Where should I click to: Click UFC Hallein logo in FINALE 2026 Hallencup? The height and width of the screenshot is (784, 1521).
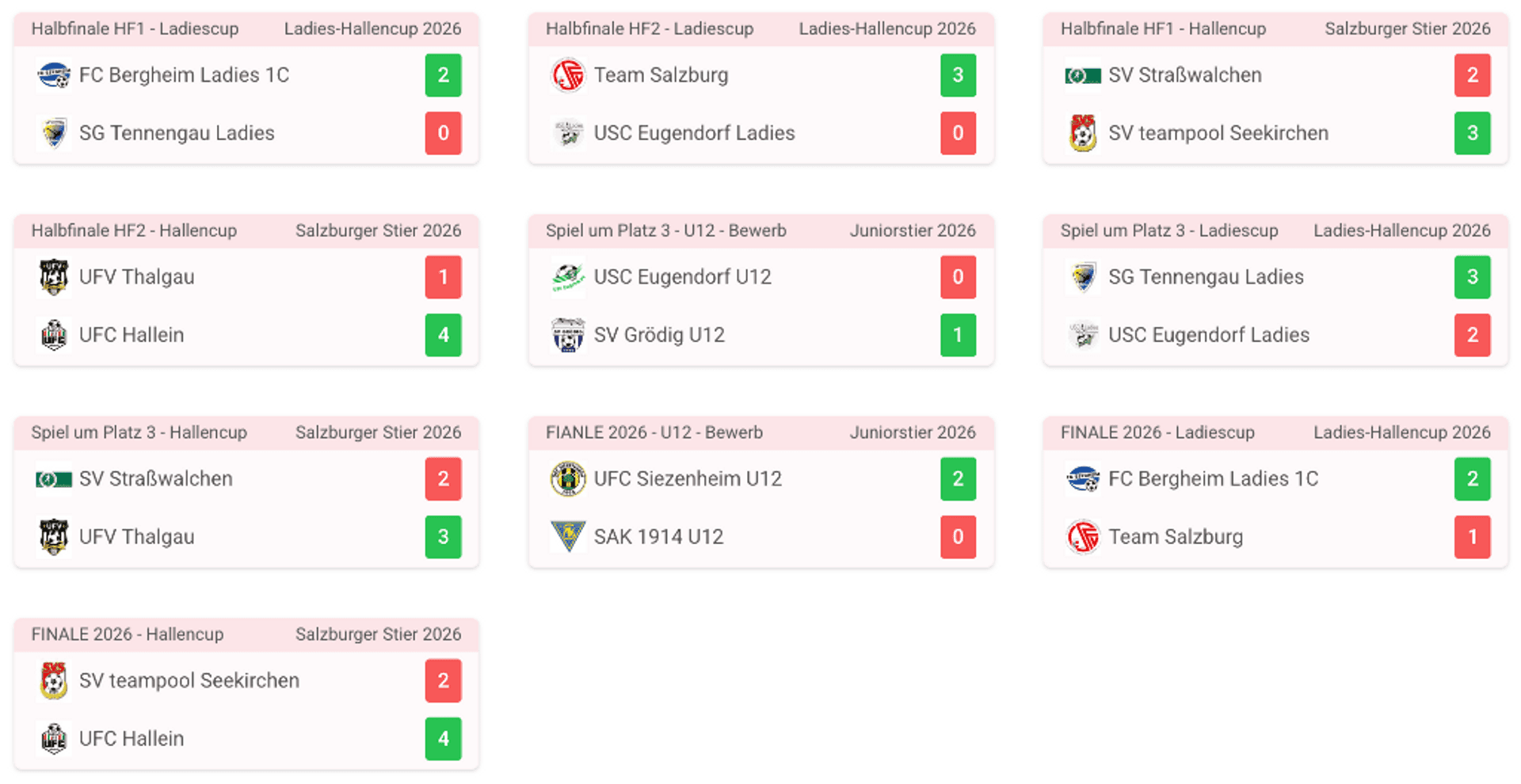pyautogui.click(x=54, y=739)
